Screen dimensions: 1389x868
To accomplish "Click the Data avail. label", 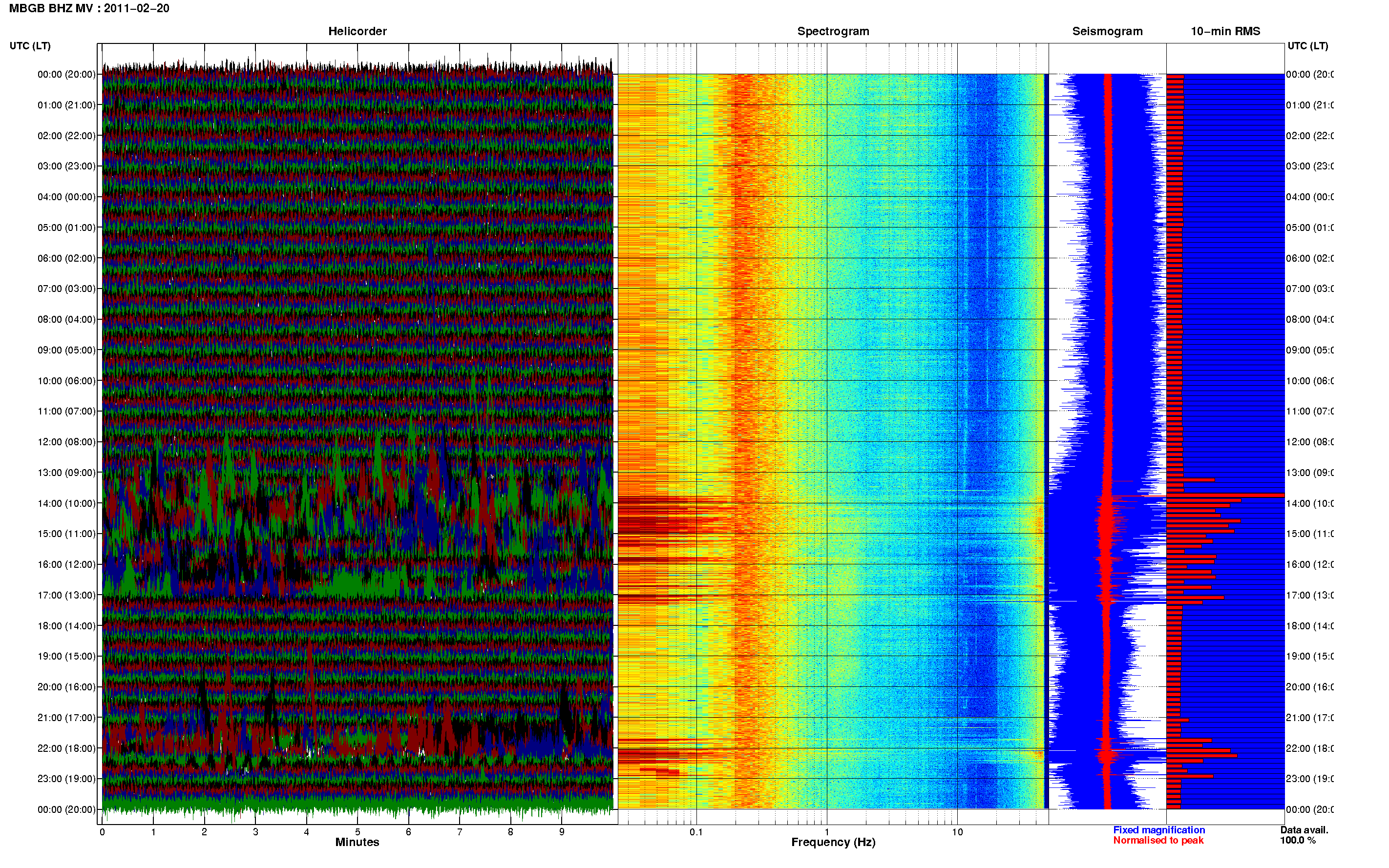I will [1305, 830].
